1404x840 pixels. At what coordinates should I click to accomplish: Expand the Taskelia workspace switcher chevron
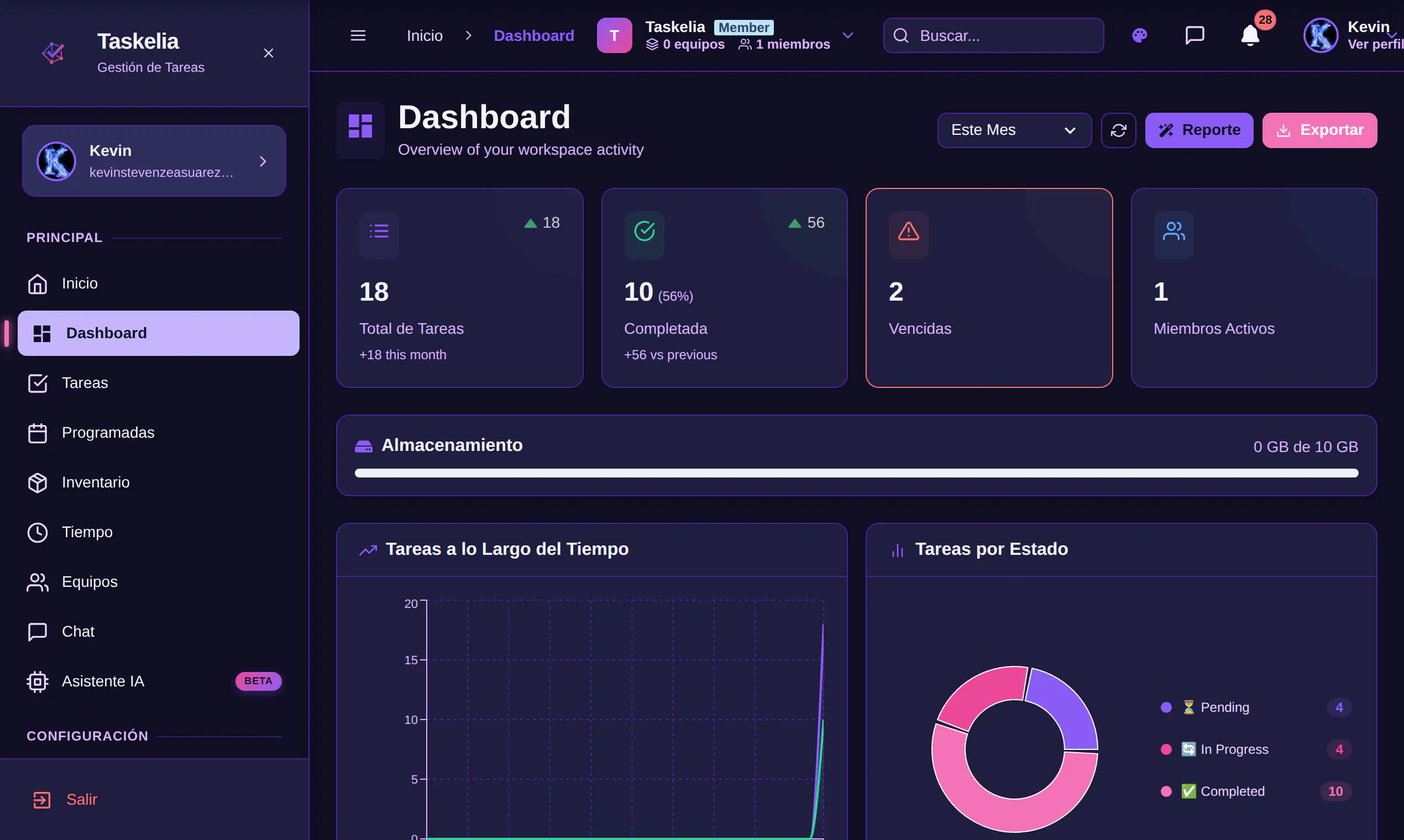coord(847,36)
